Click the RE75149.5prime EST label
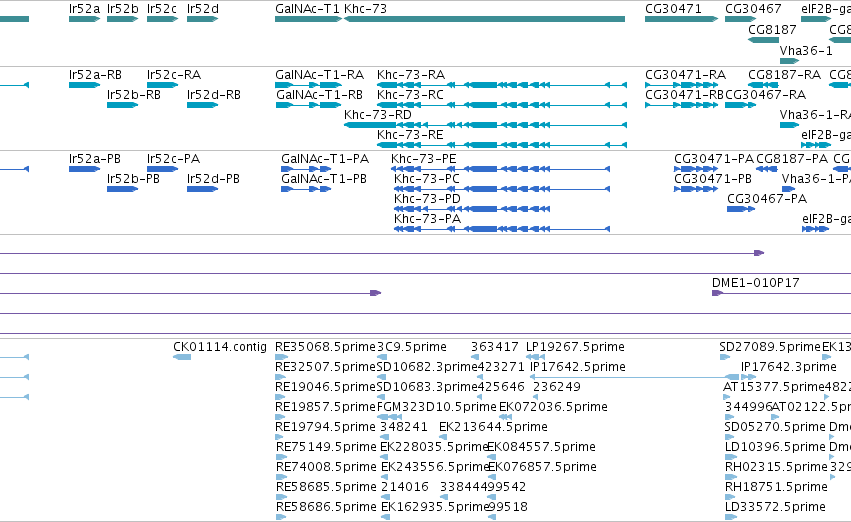The image size is (851, 522). [326, 447]
